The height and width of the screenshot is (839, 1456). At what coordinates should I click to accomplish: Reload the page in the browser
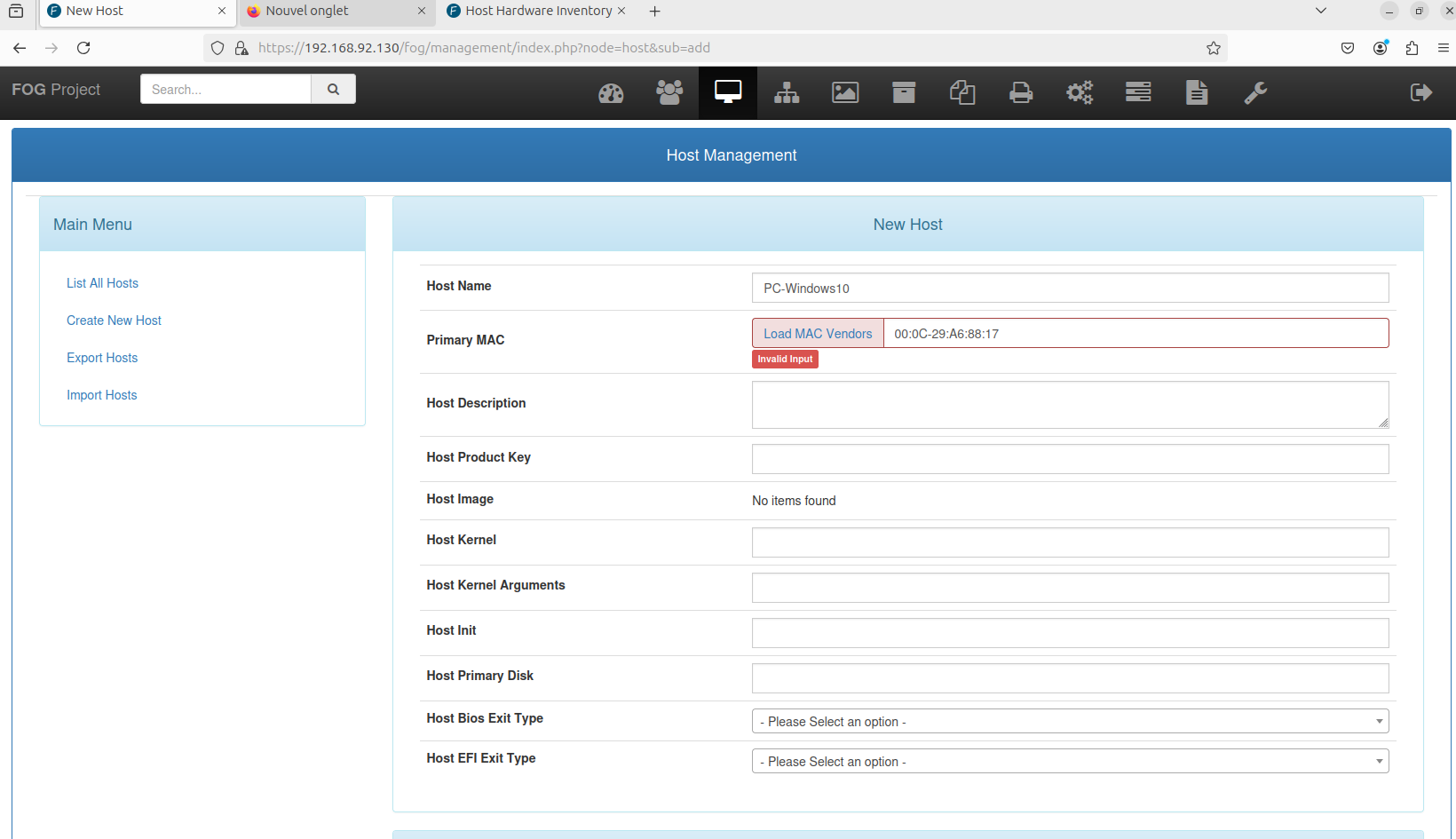click(83, 48)
